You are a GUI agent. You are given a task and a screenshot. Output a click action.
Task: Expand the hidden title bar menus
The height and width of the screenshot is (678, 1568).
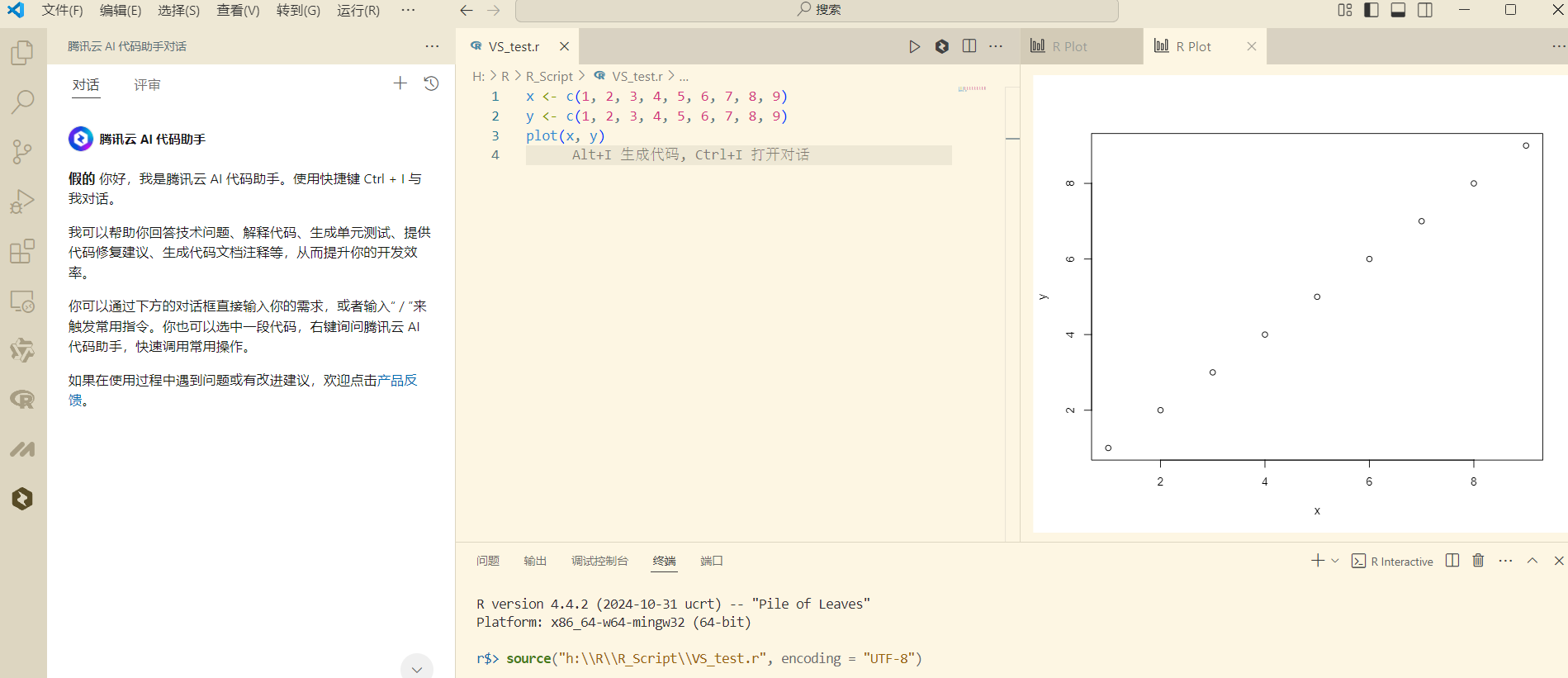tap(408, 10)
